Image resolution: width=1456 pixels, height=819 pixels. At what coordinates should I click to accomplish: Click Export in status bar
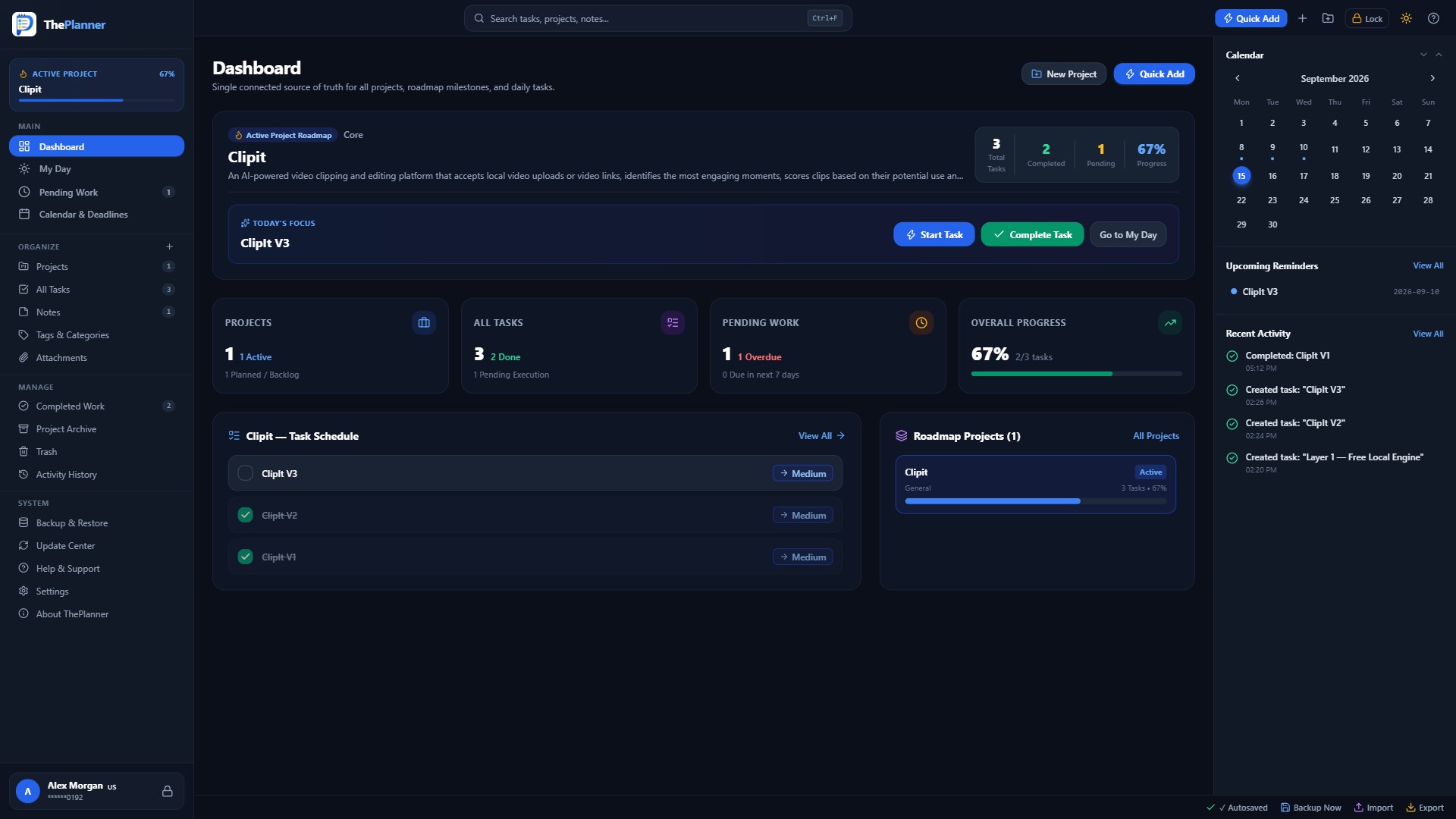pos(1425,808)
